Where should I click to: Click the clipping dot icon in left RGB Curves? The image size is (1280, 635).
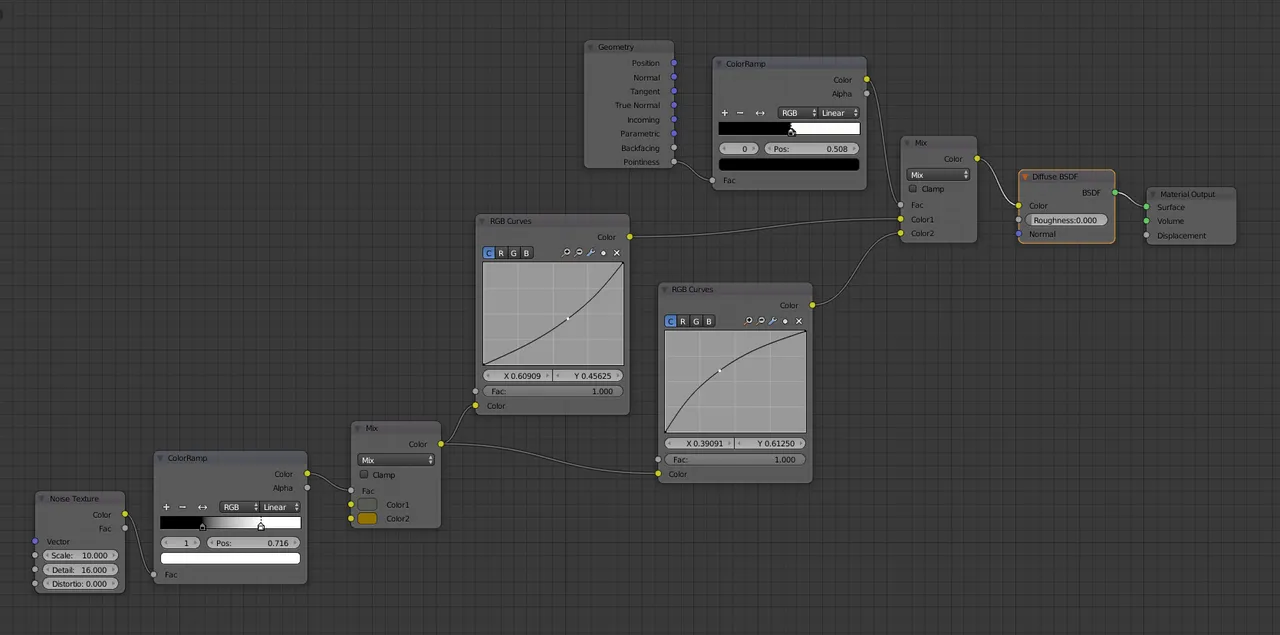click(603, 253)
